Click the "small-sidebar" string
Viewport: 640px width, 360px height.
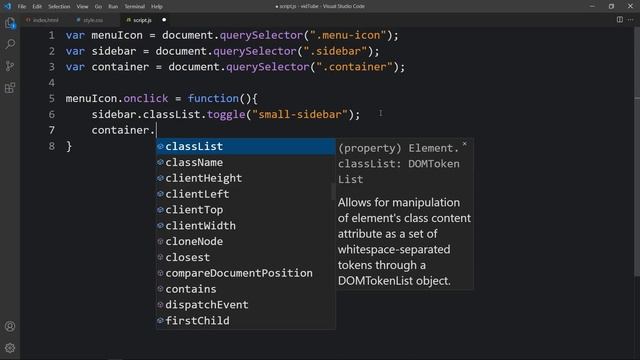click(300, 115)
